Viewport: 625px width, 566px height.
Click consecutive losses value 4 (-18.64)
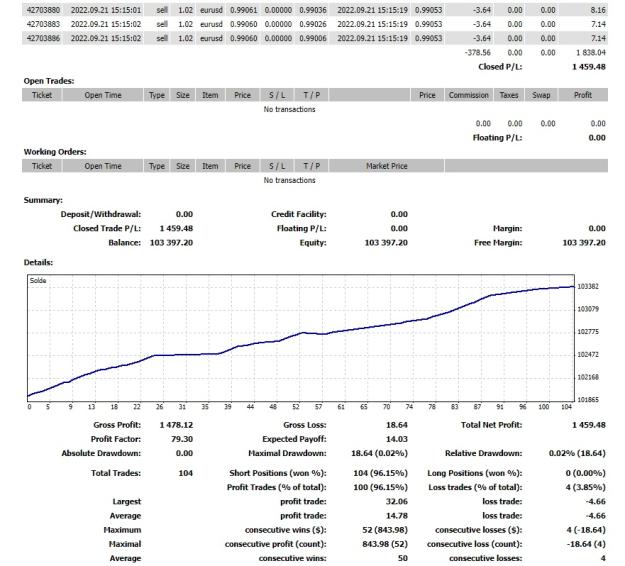tap(586, 530)
